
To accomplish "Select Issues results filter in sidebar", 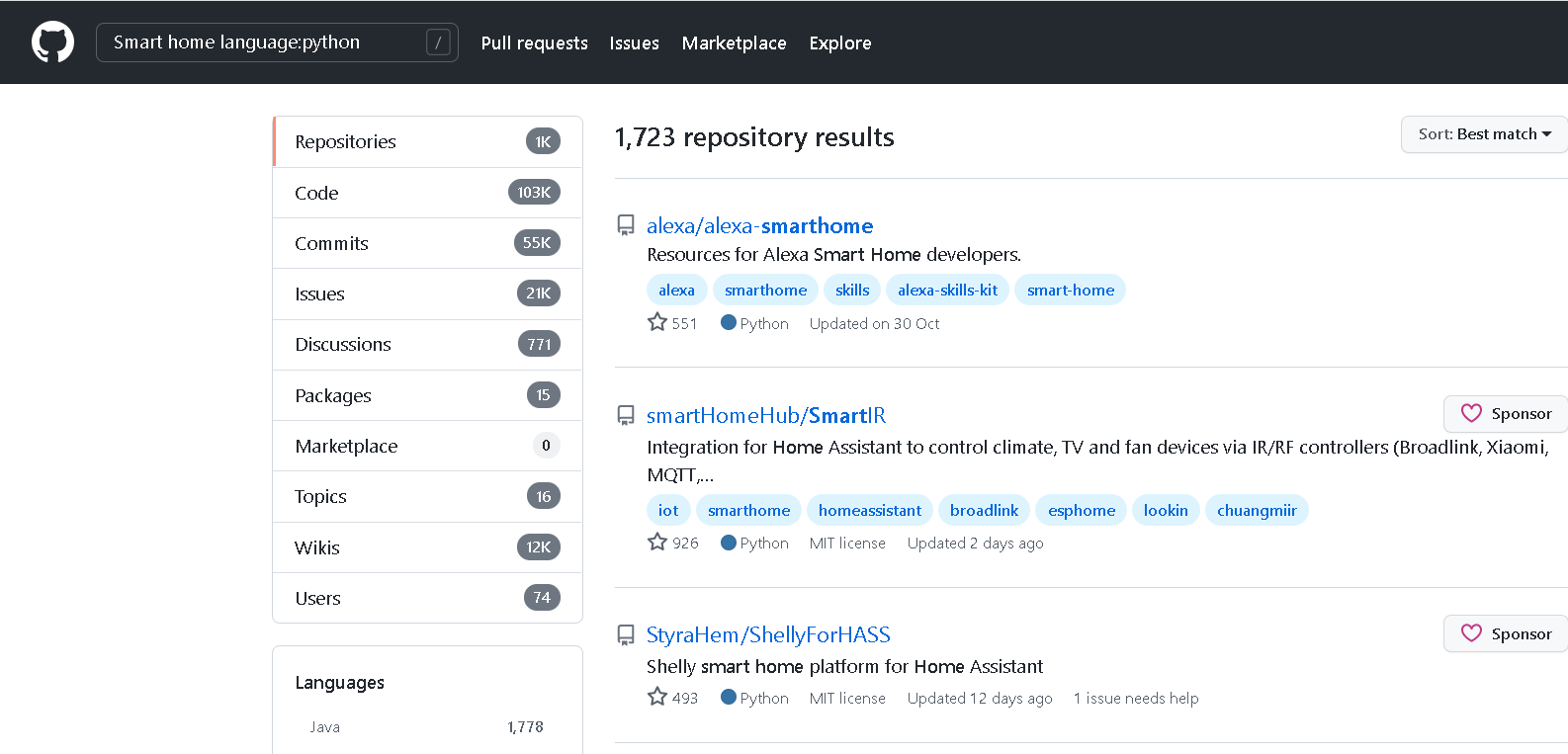I will click(427, 293).
